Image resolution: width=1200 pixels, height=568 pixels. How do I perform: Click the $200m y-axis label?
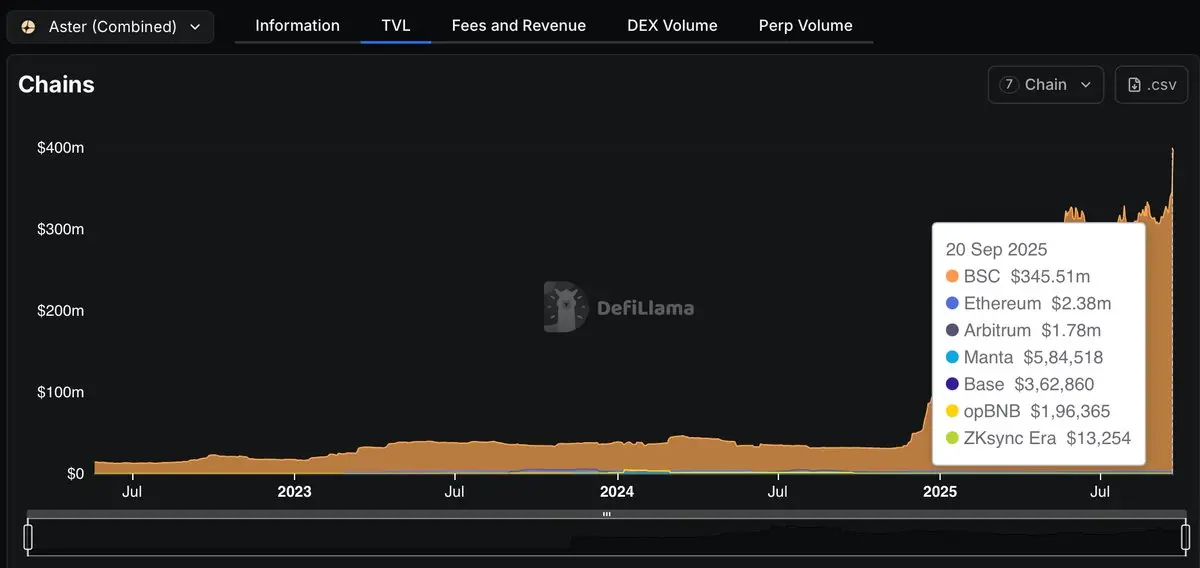pyautogui.click(x=60, y=311)
